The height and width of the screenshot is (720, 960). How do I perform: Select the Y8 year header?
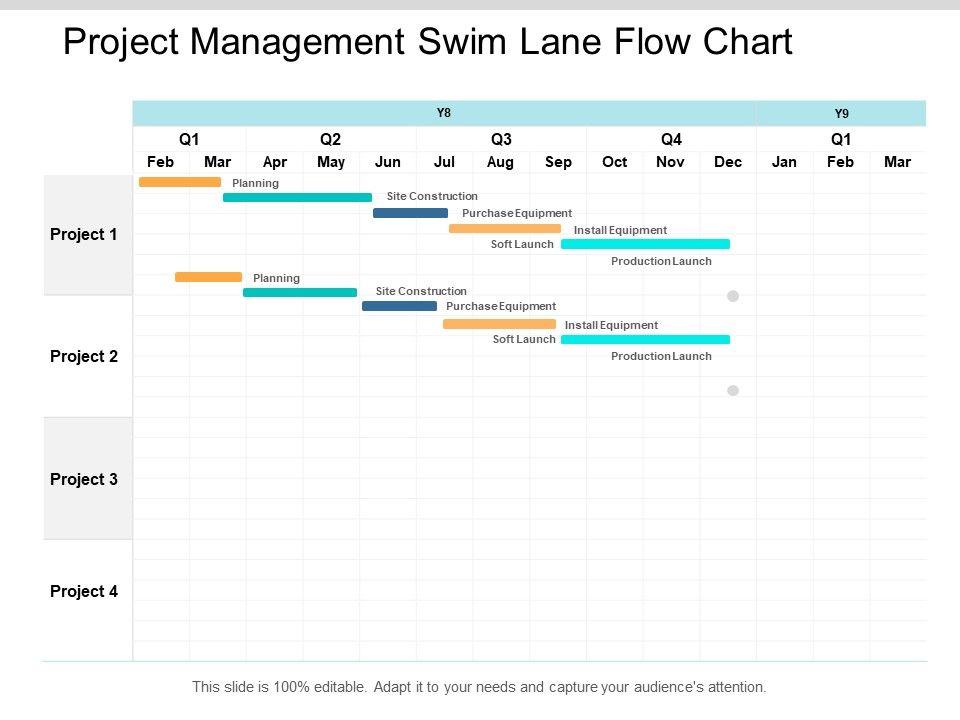[x=444, y=113]
